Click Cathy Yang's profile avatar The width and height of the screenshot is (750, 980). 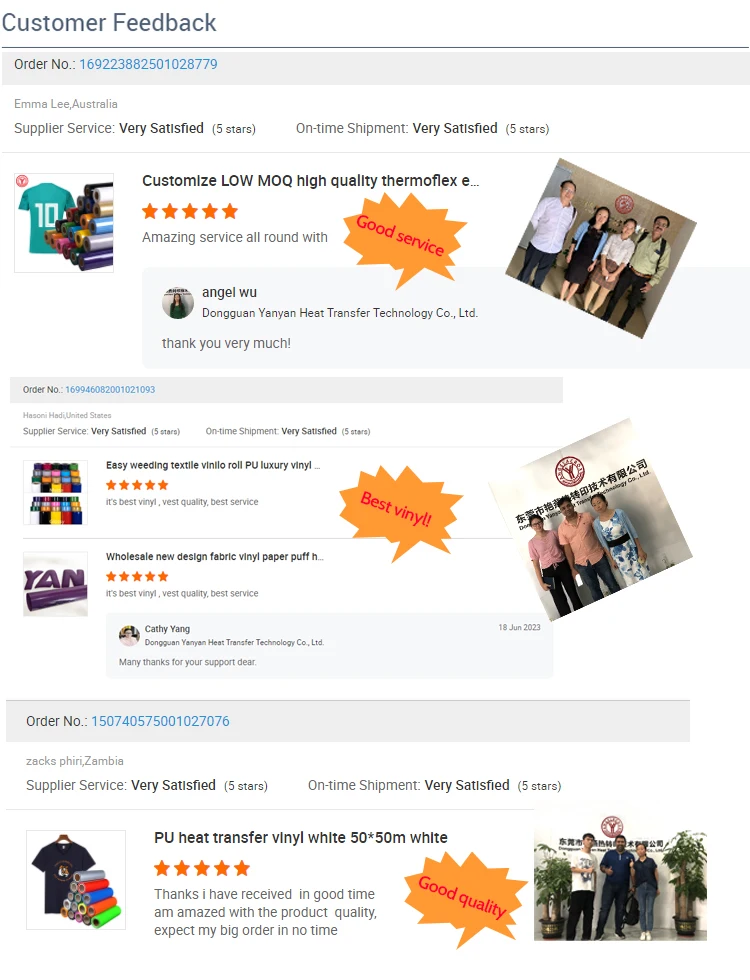[x=129, y=636]
